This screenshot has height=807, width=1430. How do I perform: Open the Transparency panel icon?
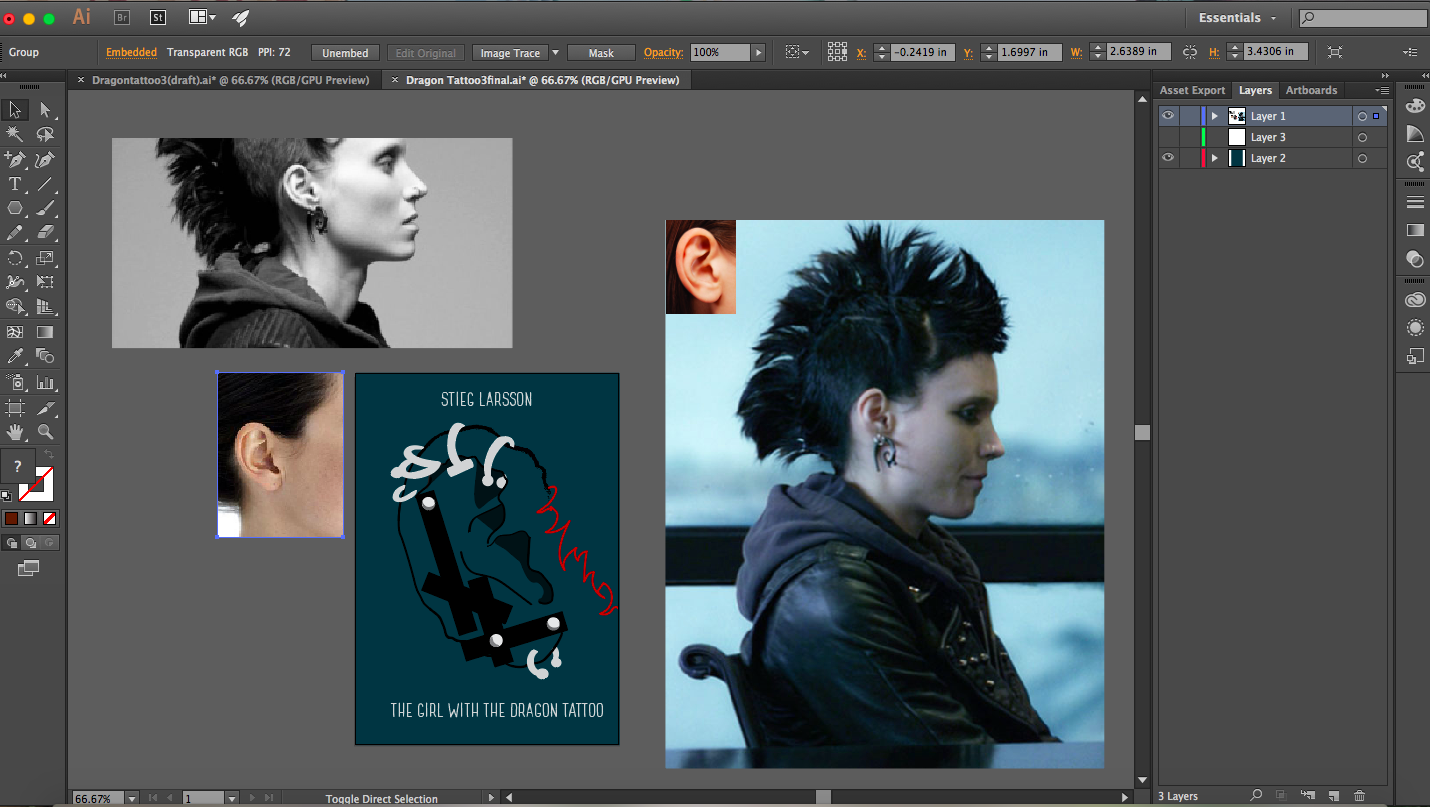point(1415,259)
